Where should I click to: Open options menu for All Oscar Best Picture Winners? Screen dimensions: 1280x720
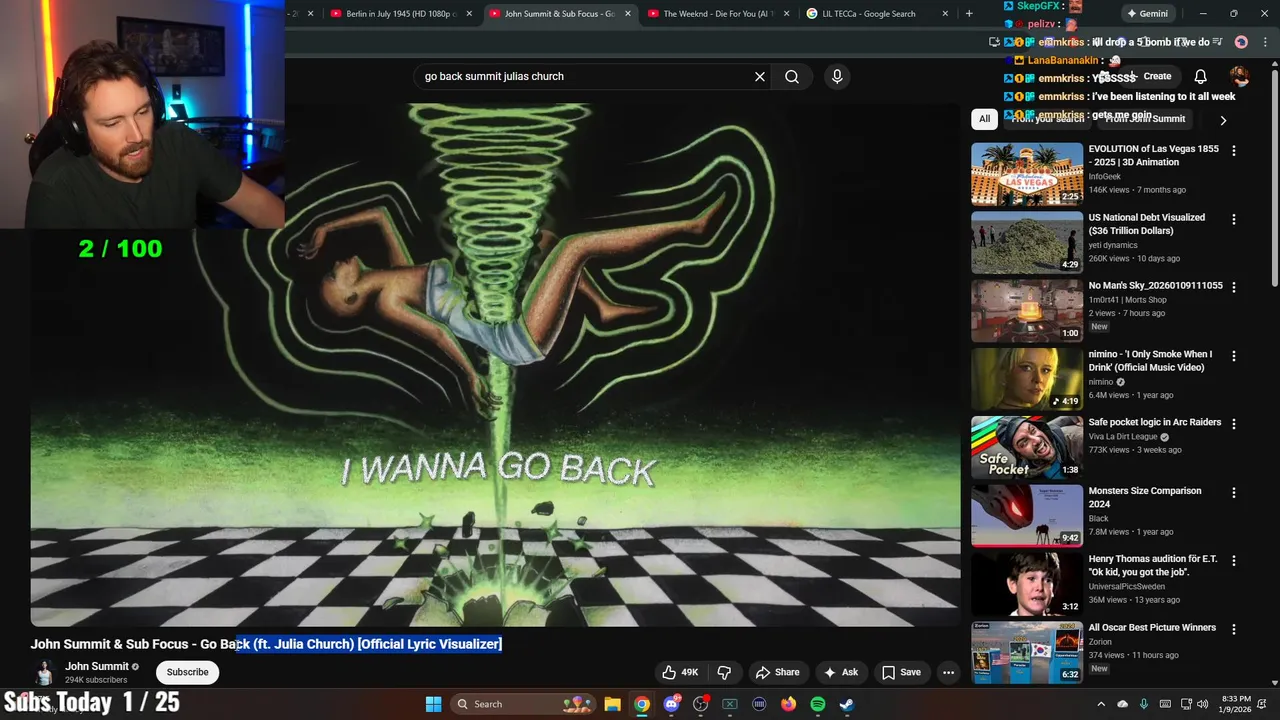(x=1233, y=629)
